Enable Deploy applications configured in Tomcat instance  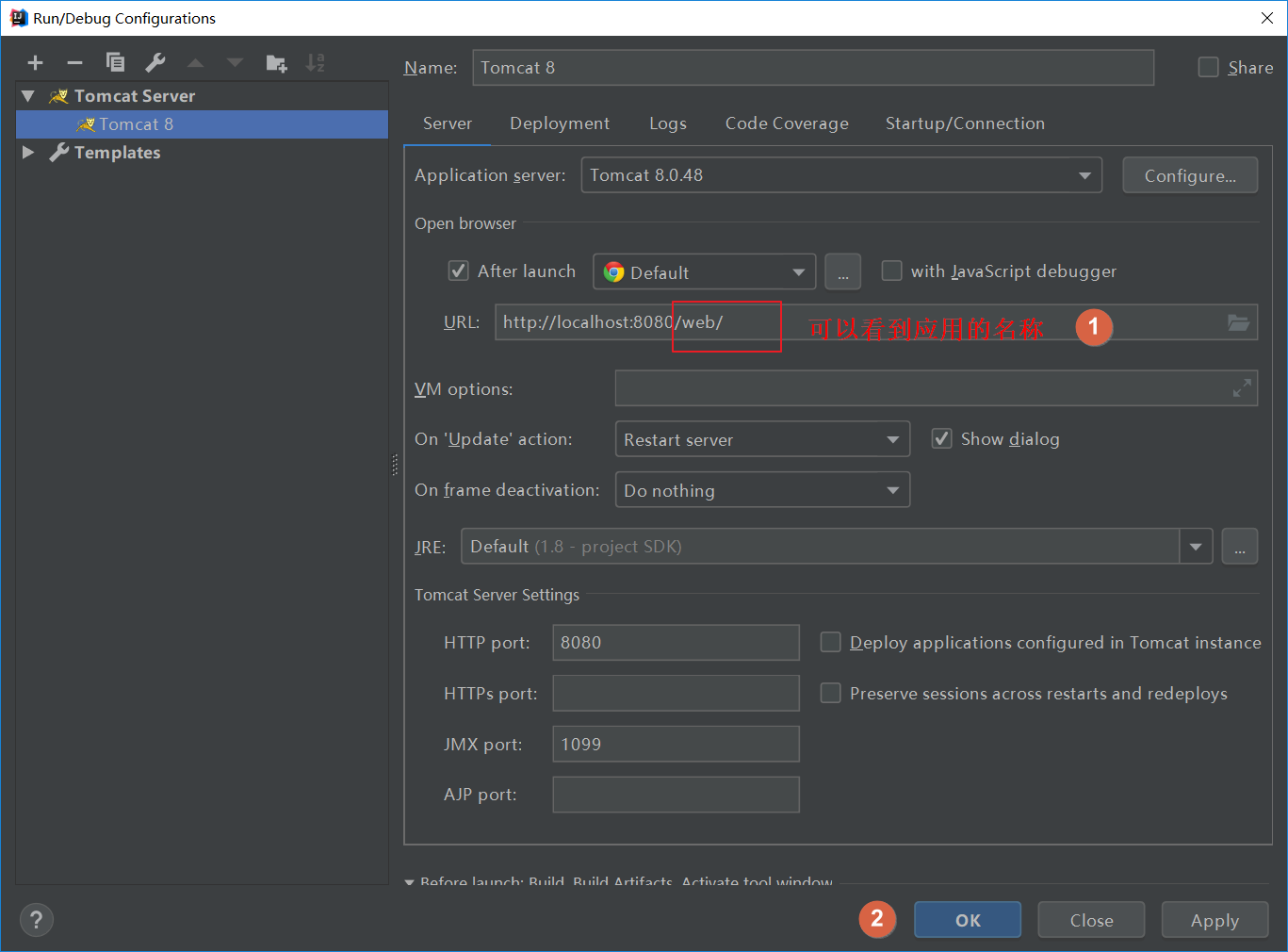tap(830, 643)
